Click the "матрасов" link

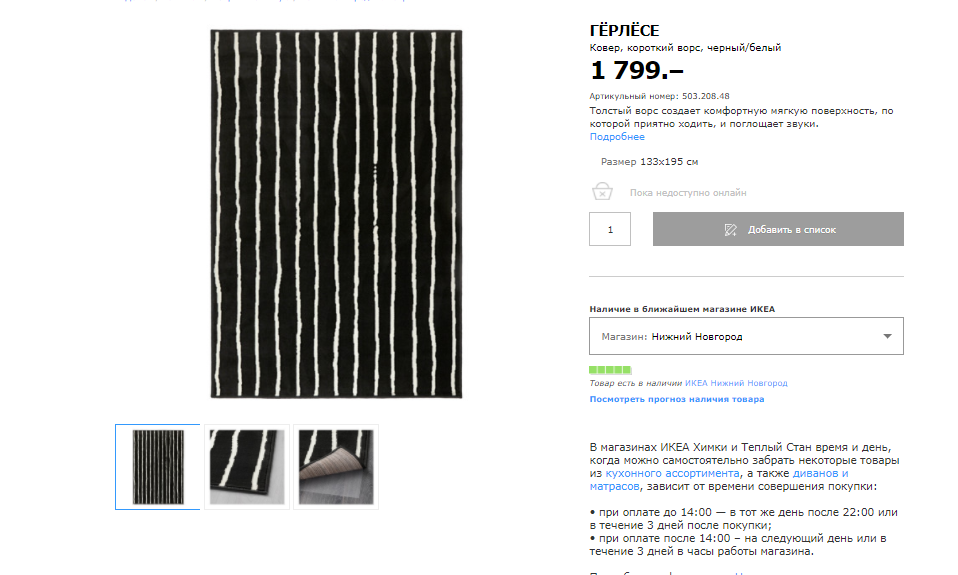click(x=614, y=486)
